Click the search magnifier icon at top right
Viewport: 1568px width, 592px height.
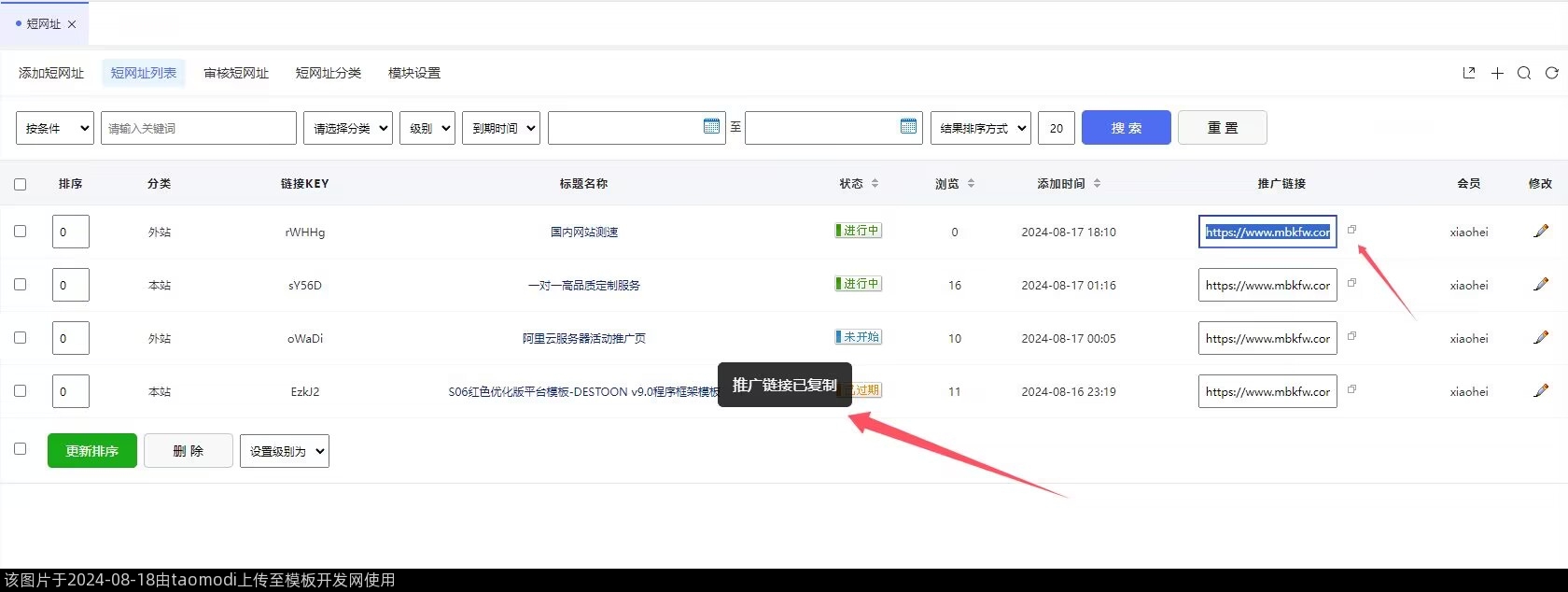[x=1524, y=73]
